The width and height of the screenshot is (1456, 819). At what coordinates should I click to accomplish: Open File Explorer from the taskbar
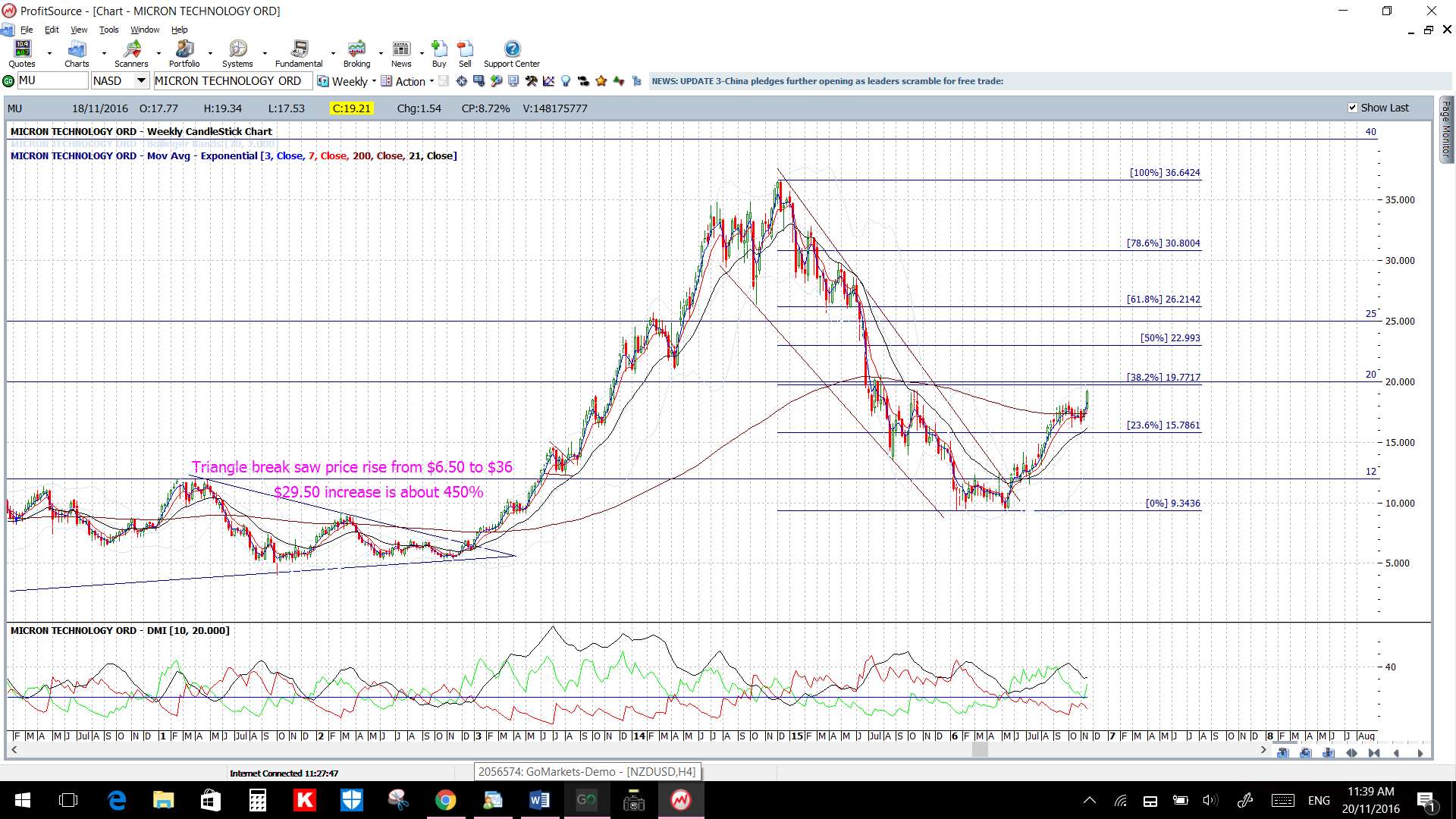[163, 800]
